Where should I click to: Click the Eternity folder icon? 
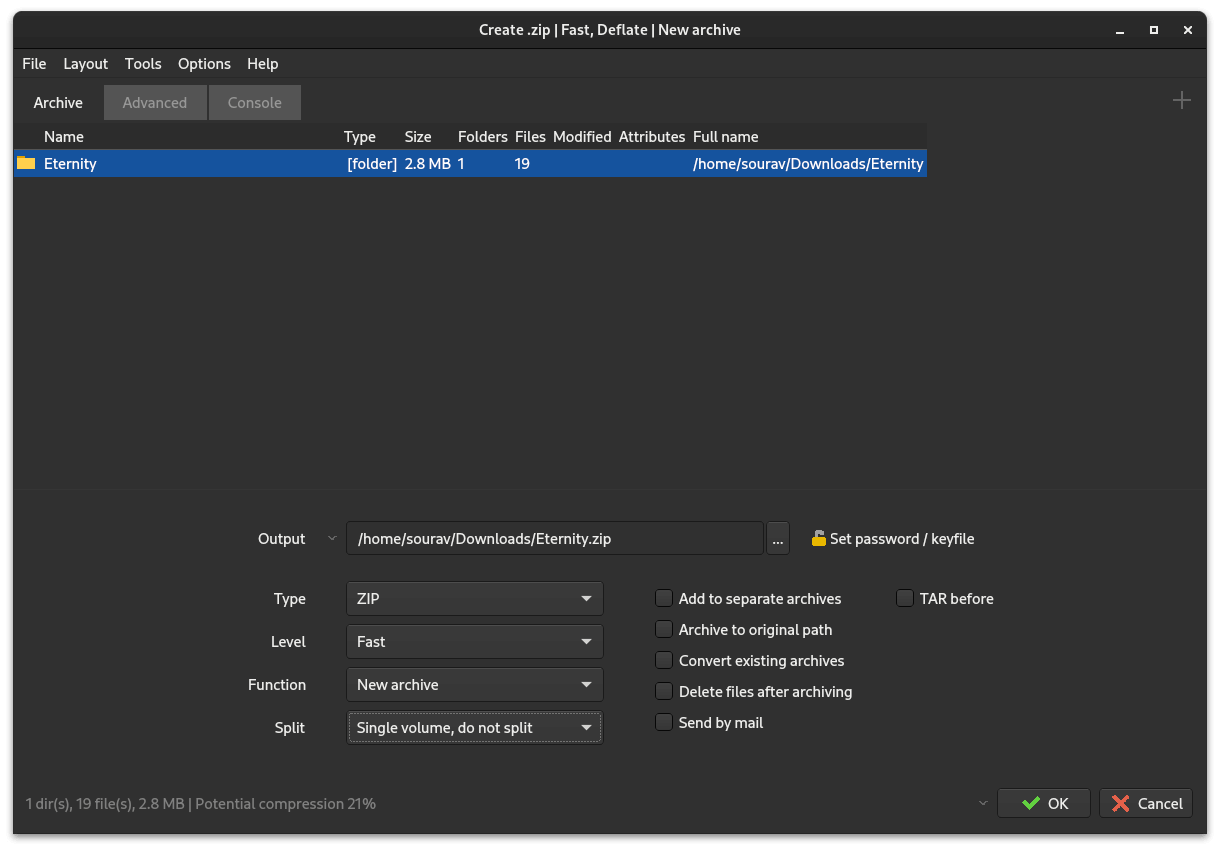26,163
